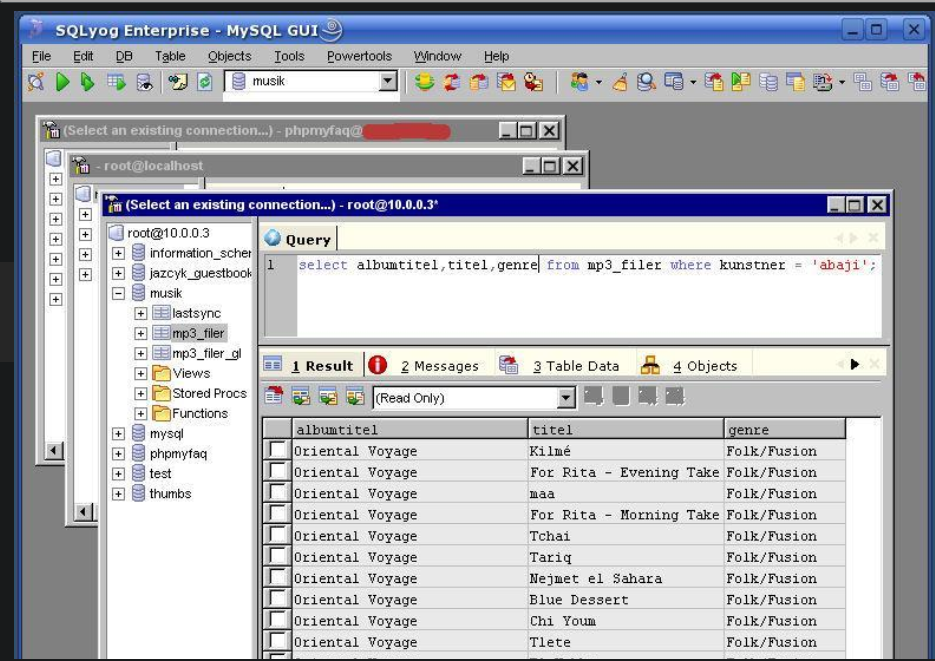Click the Stored Procs folder icon
935x661 pixels.
coord(161,393)
